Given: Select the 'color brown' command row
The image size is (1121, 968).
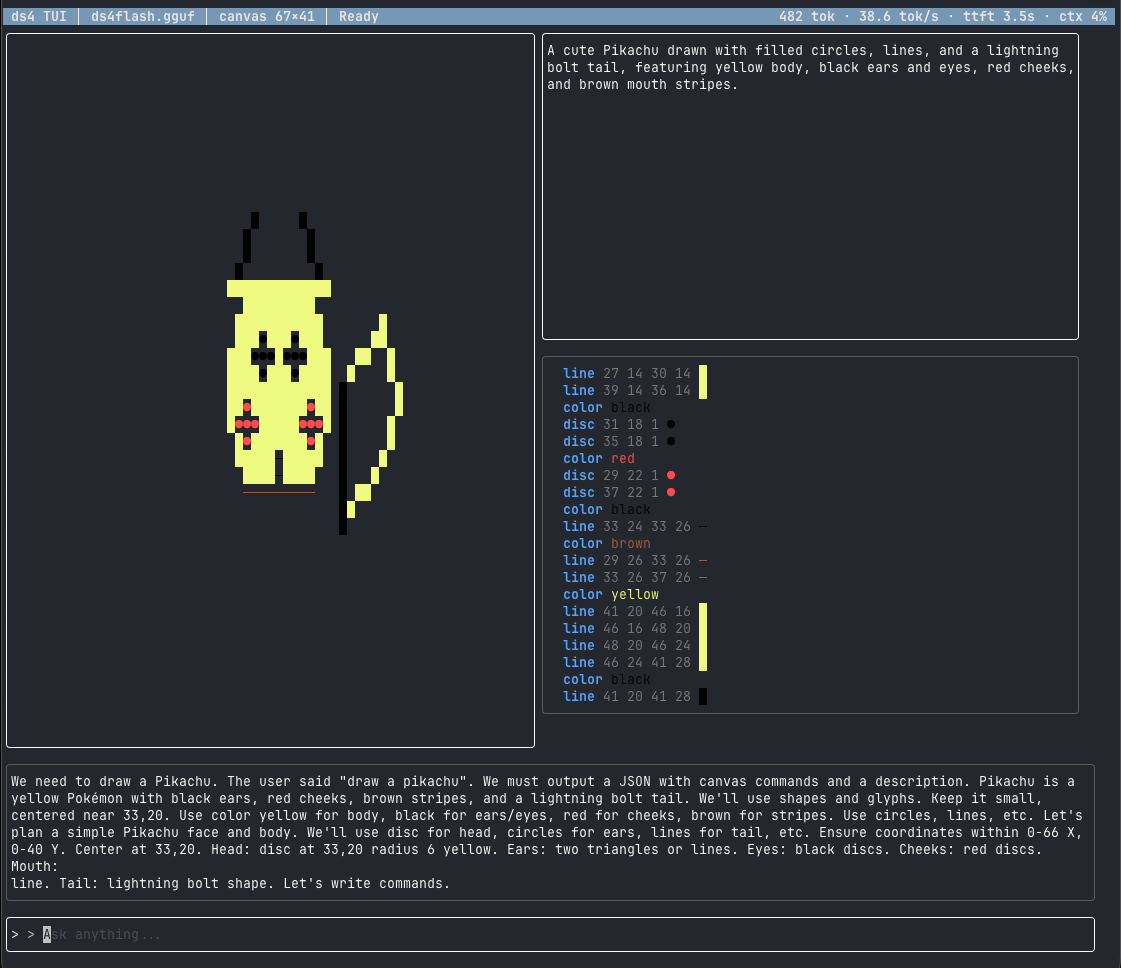Looking at the screenshot, I should tap(606, 543).
